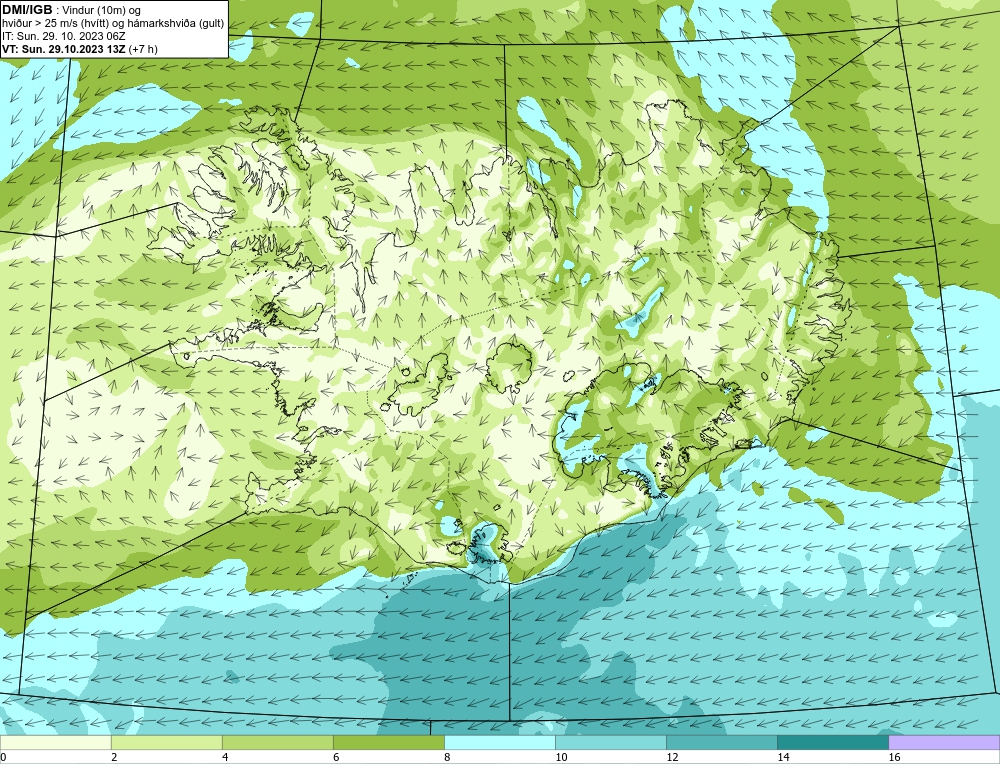1000x764 pixels.
Task: Click the legend scale label '12'
Action: tap(672, 757)
